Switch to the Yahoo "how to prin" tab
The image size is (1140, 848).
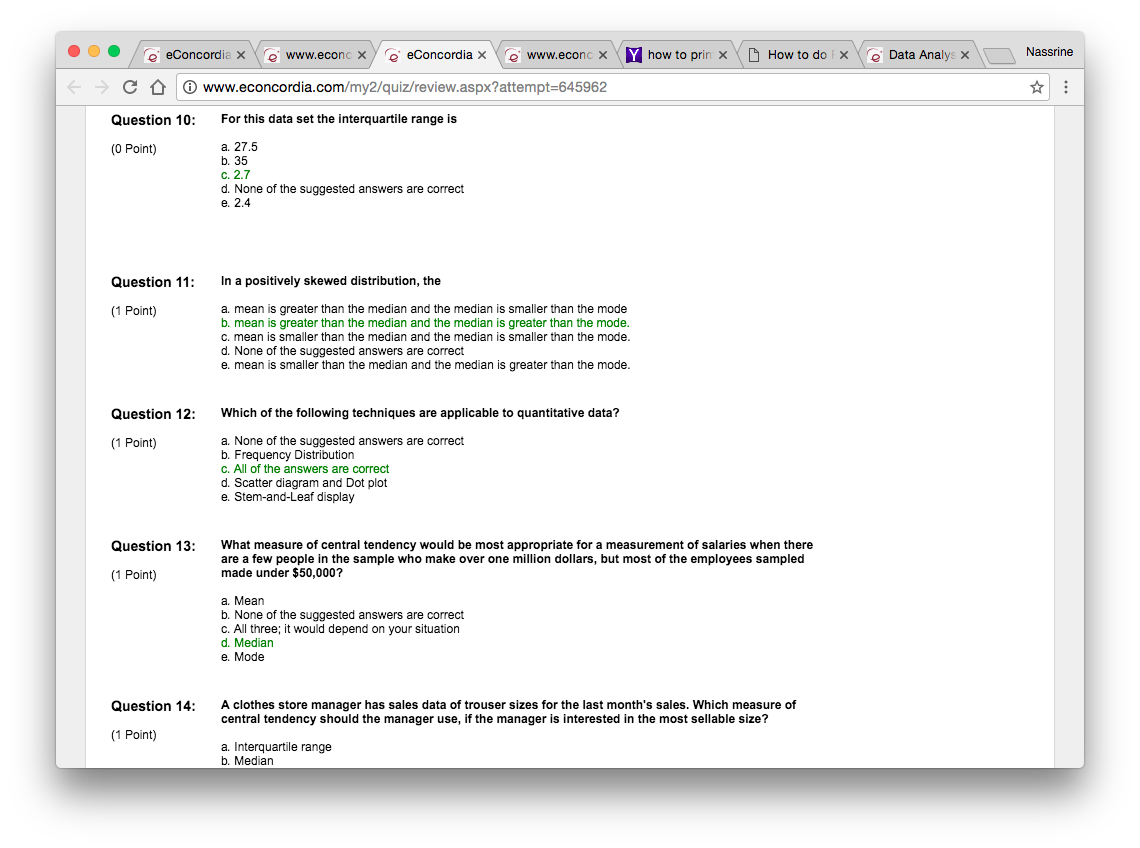(675, 55)
